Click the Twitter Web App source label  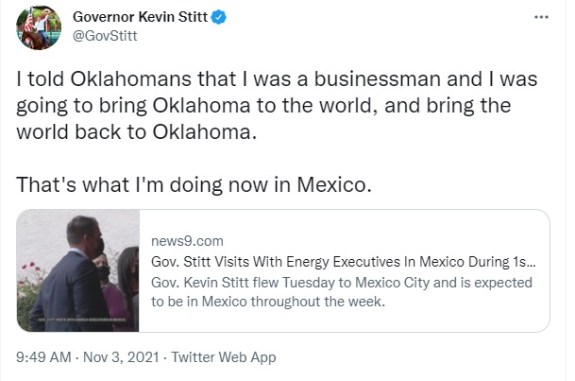(224, 357)
